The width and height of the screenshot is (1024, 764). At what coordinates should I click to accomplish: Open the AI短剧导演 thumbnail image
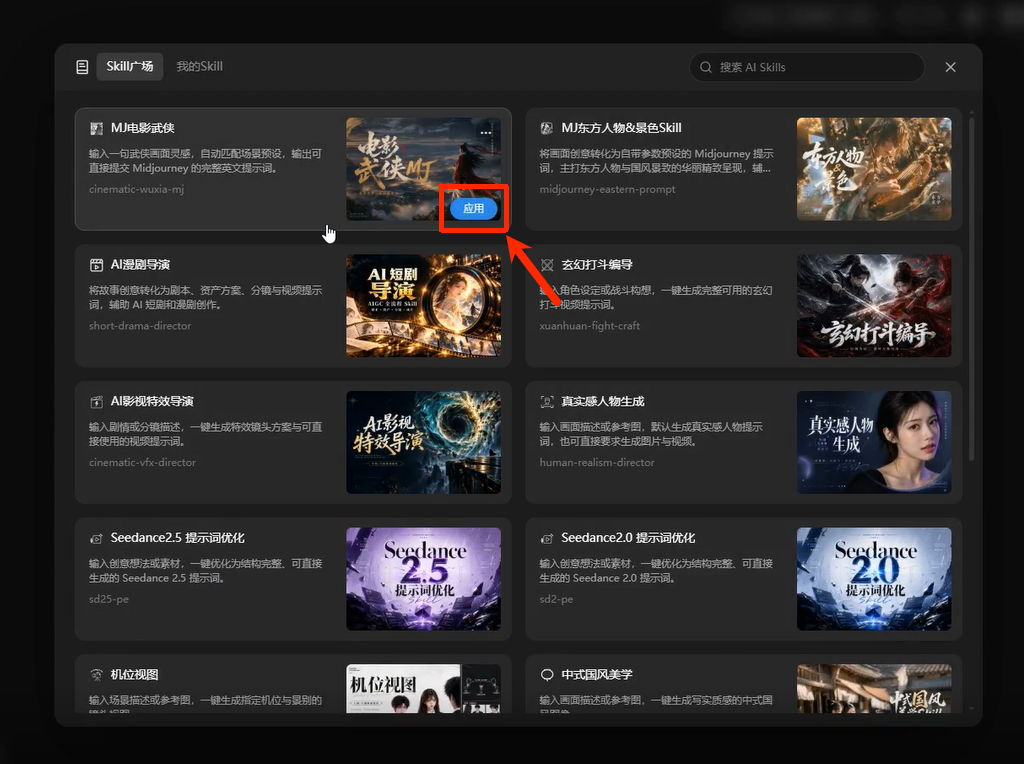(x=423, y=306)
